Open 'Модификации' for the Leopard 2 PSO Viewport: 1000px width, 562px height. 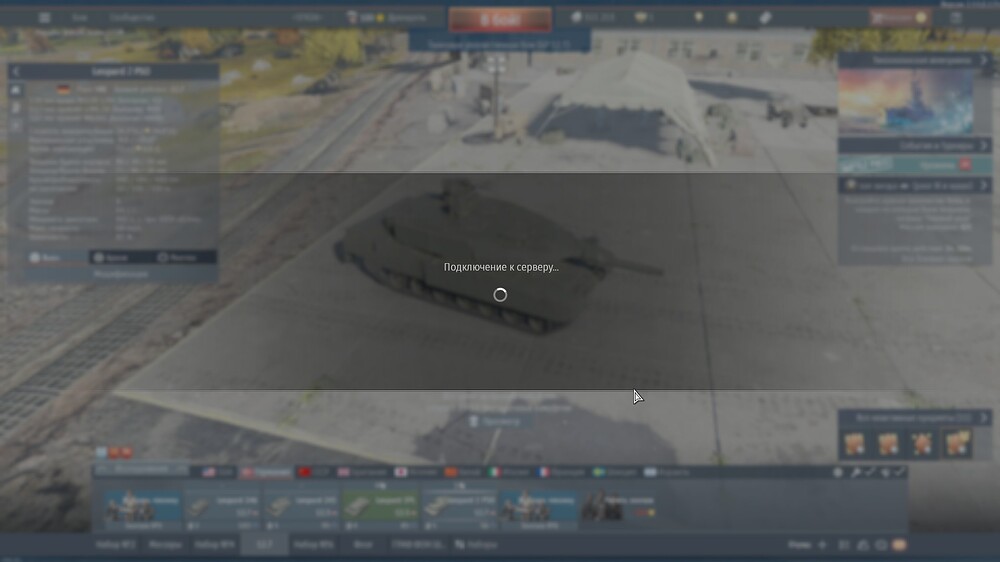coord(120,273)
